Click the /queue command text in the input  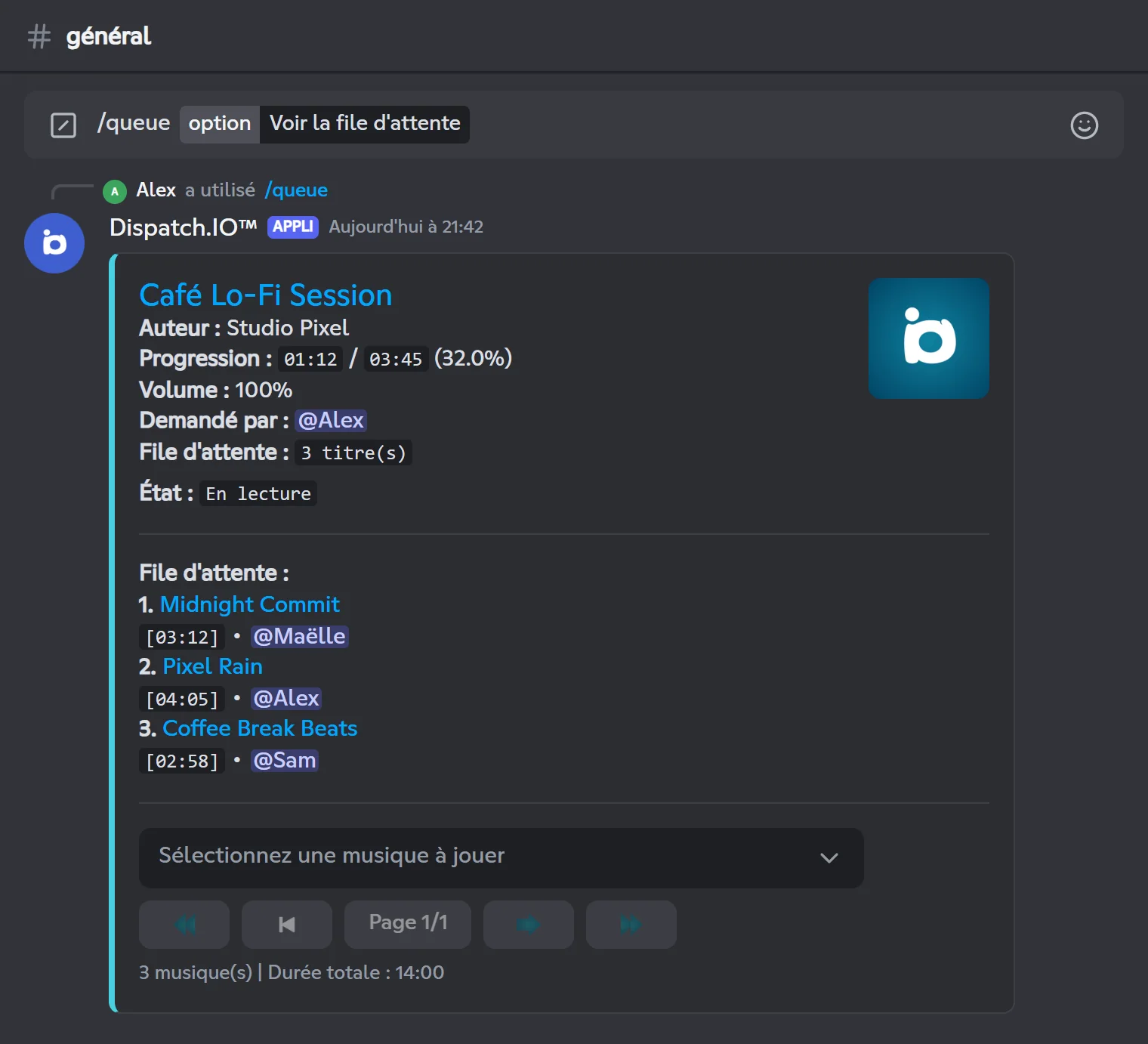point(134,123)
